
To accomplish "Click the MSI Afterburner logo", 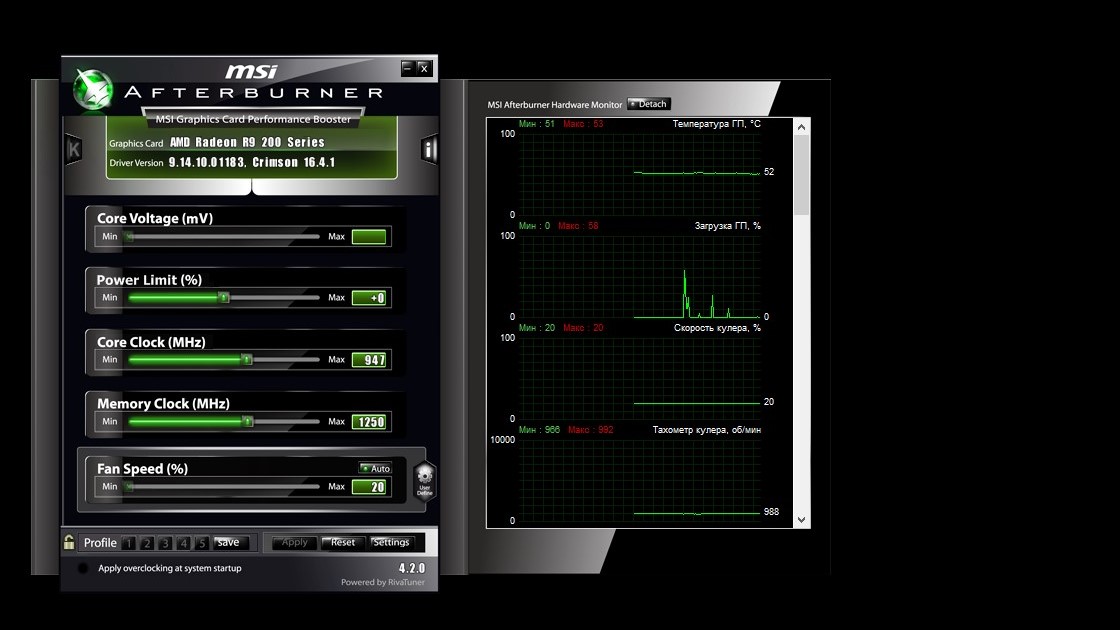I will point(93,90).
